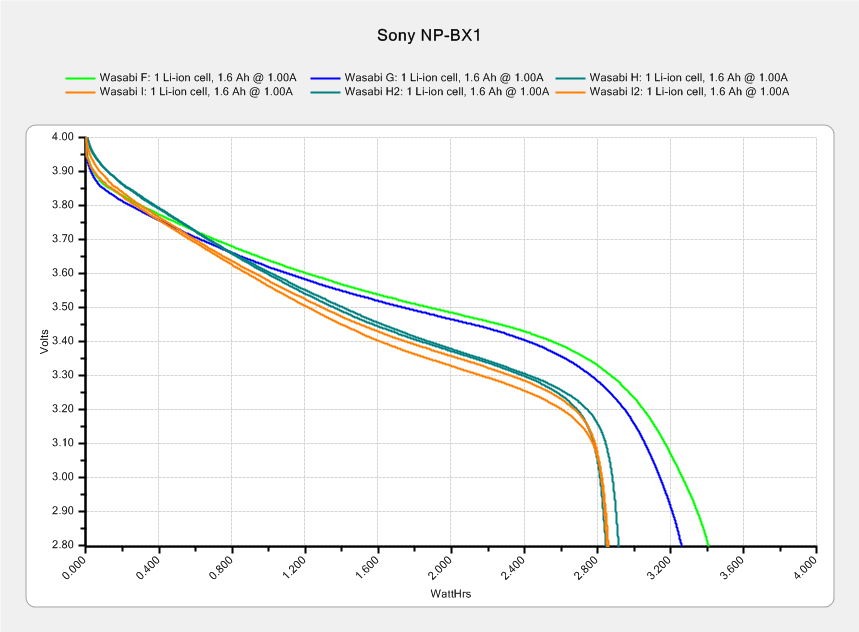This screenshot has height=632, width=859.
Task: Click the 4.00 tick on Volts axis
Action: coord(62,137)
